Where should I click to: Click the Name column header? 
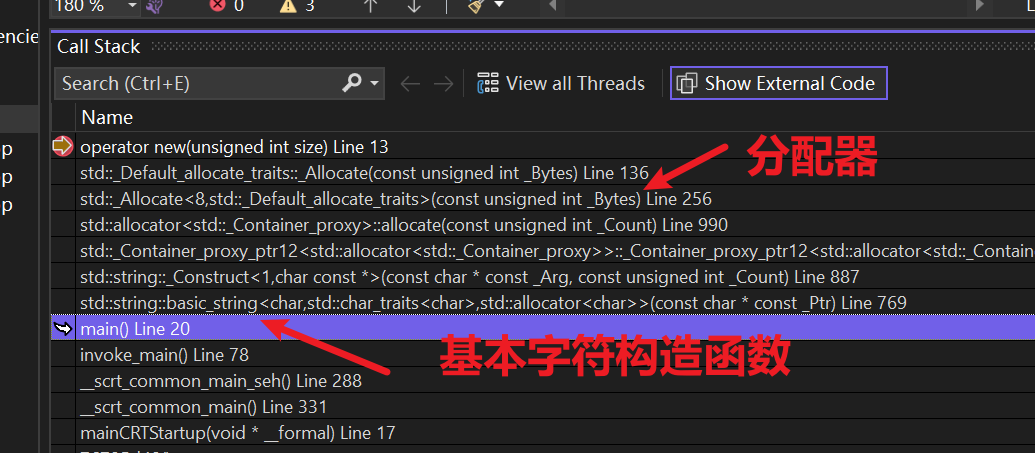107,117
